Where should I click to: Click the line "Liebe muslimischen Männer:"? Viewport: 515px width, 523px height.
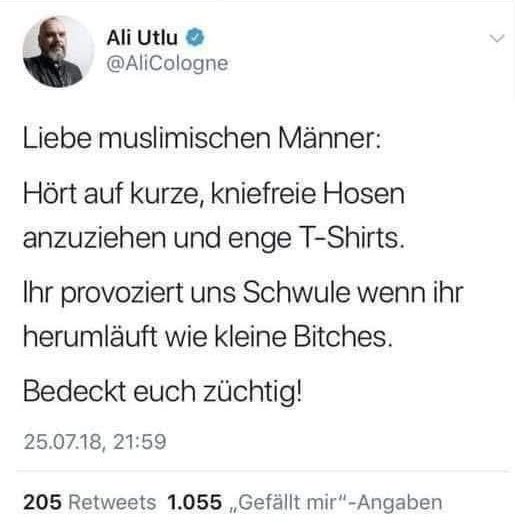click(x=202, y=138)
